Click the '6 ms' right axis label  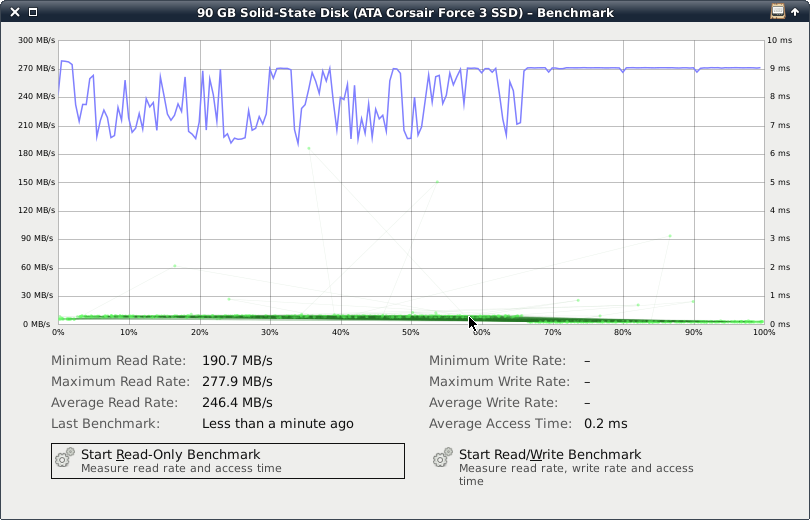[x=779, y=153]
